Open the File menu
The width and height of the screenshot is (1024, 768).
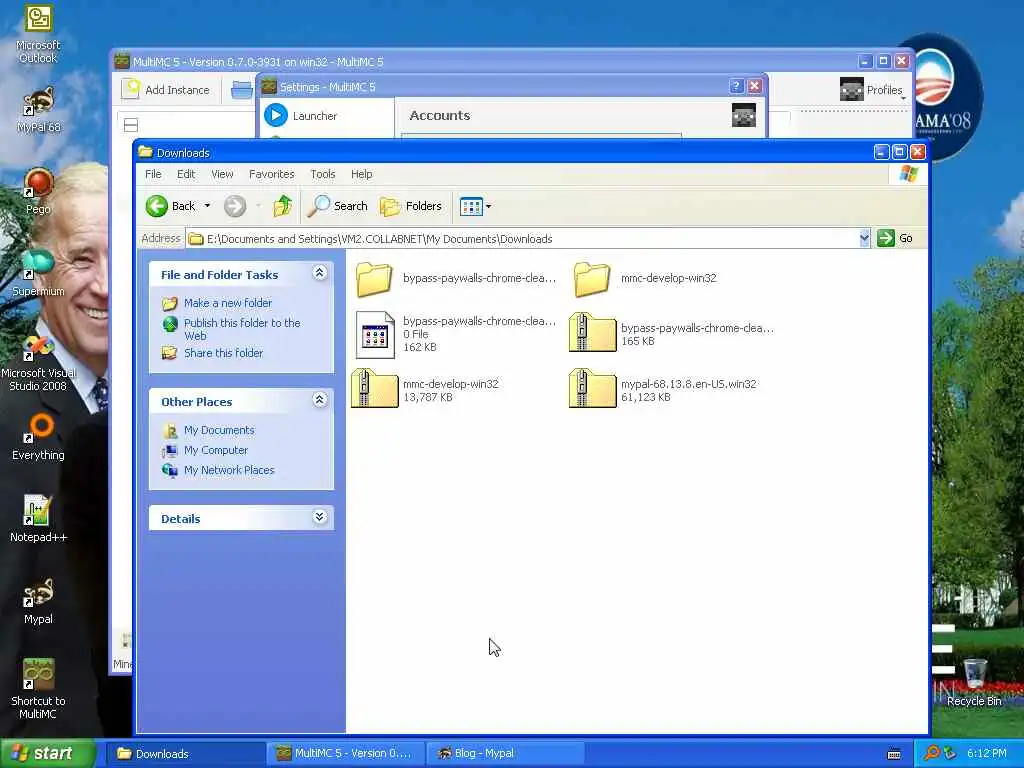pyautogui.click(x=153, y=174)
